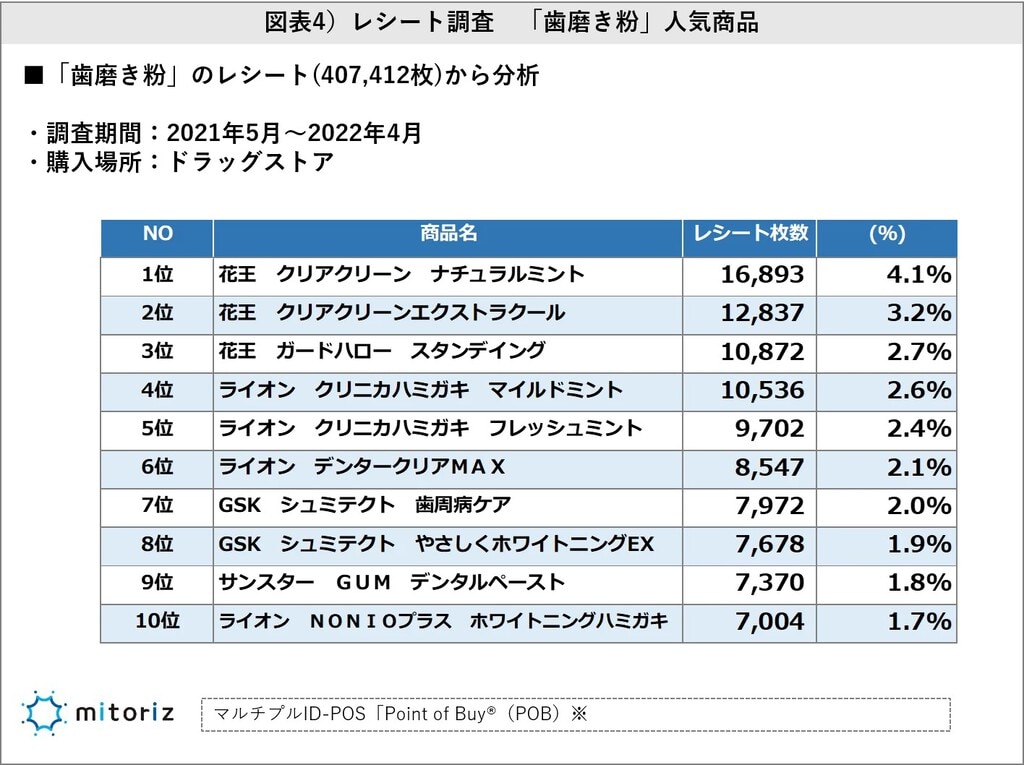Click the percentage 3.2%

(x=919, y=313)
